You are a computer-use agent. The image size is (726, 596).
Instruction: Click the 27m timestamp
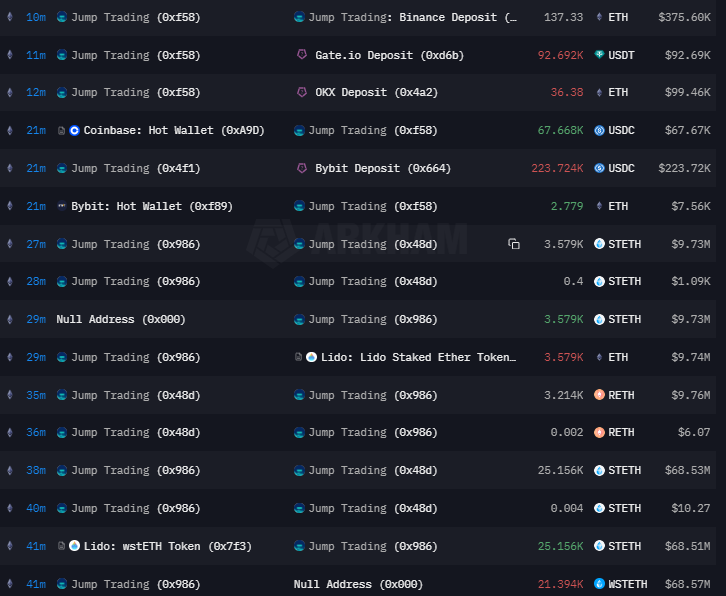tap(36, 244)
